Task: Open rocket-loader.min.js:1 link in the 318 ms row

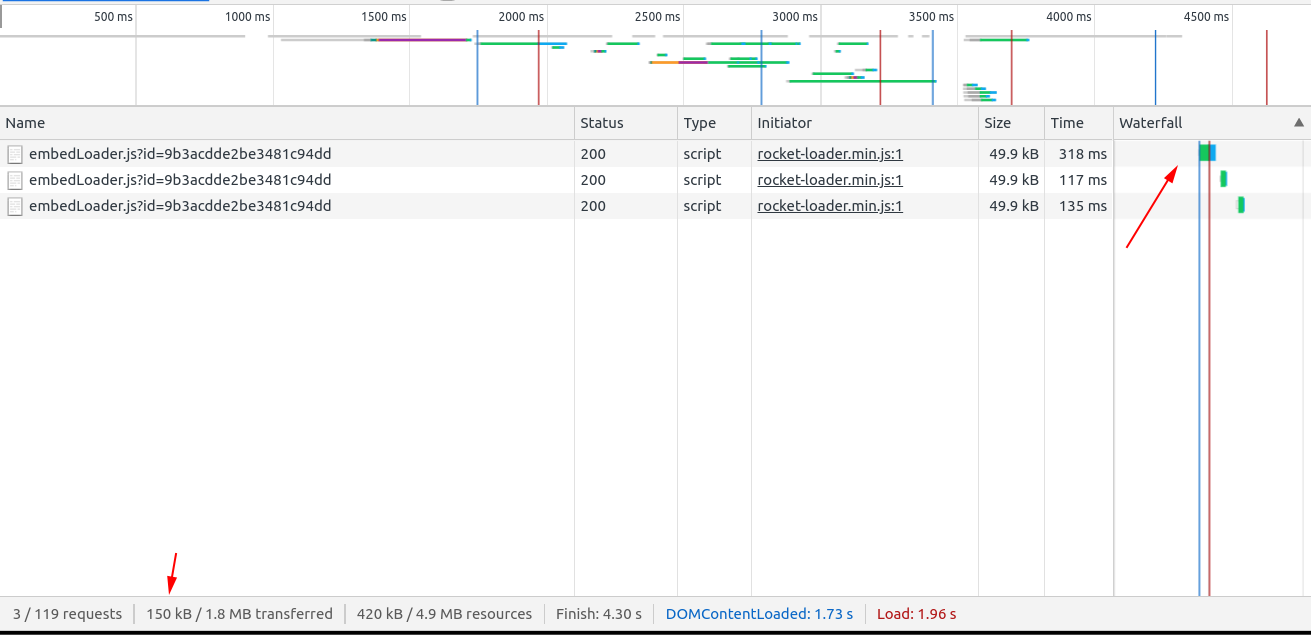Action: coord(830,154)
